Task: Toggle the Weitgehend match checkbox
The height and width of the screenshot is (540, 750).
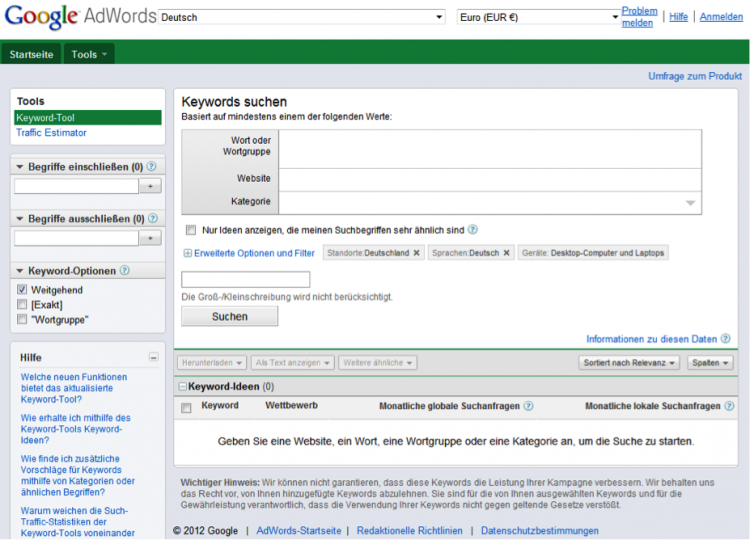Action: tap(22, 289)
